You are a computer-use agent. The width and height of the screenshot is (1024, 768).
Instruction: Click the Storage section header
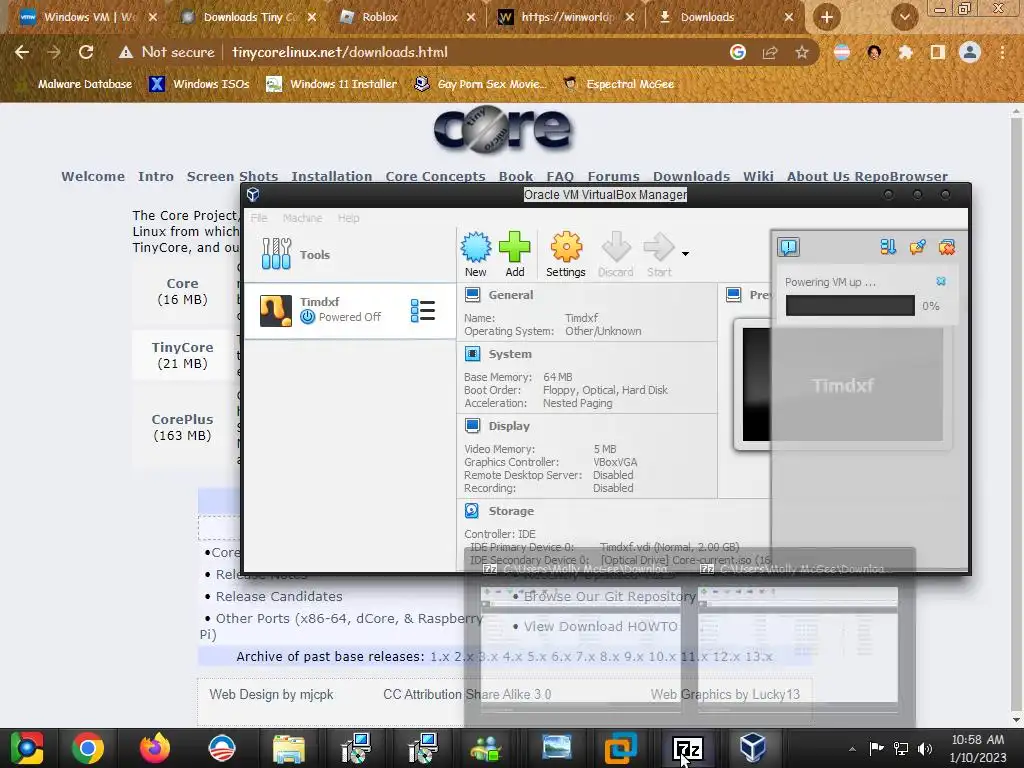click(511, 511)
